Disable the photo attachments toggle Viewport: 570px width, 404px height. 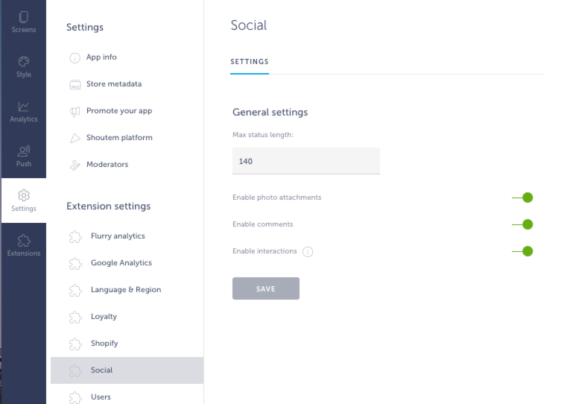pyautogui.click(x=523, y=197)
